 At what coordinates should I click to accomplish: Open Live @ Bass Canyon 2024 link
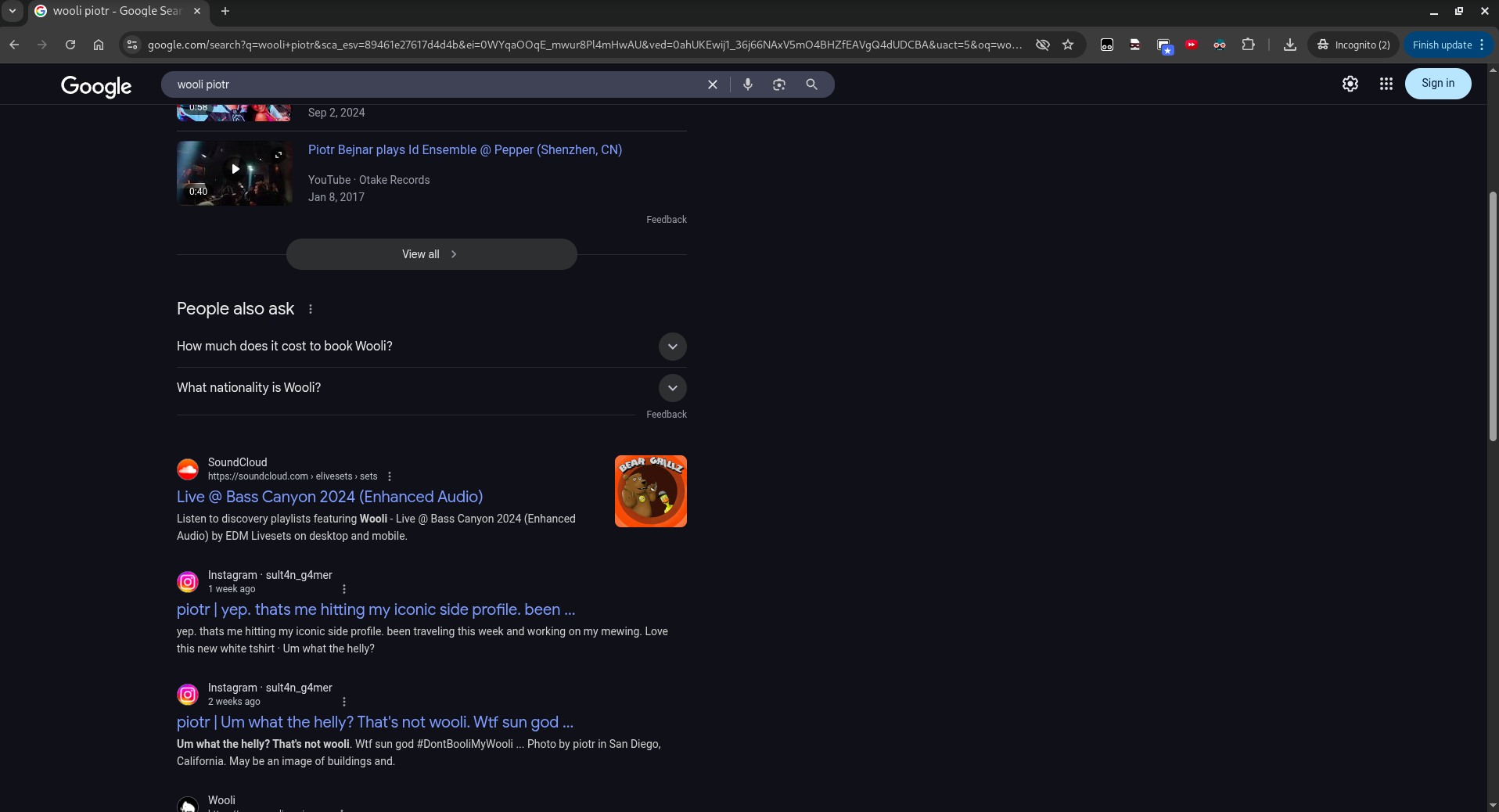(329, 497)
